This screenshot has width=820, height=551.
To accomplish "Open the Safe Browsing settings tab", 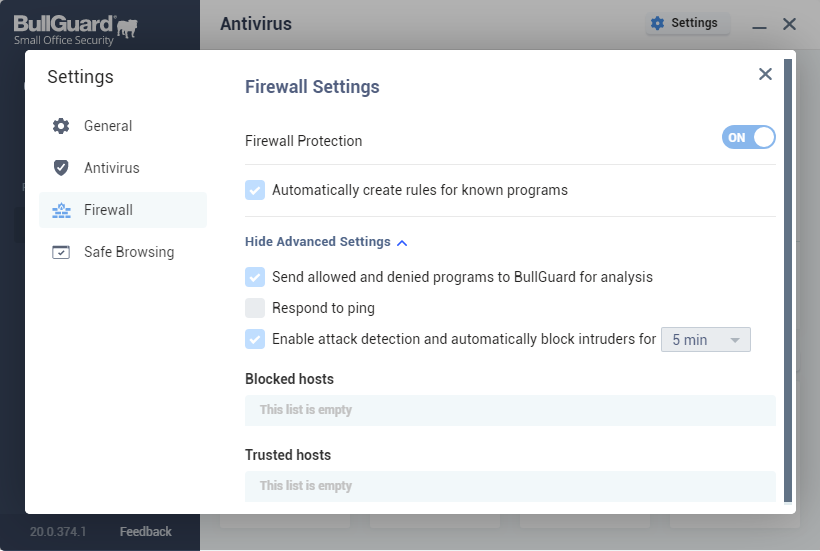I will point(128,252).
